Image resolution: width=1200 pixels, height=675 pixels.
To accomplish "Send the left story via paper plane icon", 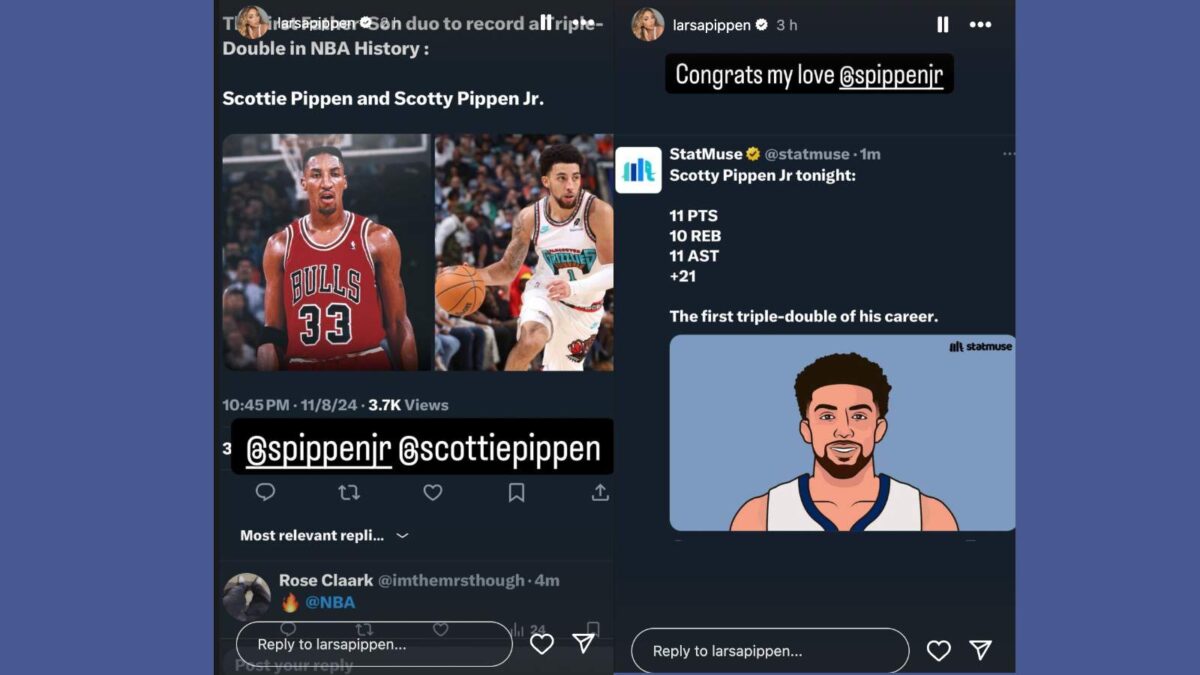I will pyautogui.click(x=584, y=643).
